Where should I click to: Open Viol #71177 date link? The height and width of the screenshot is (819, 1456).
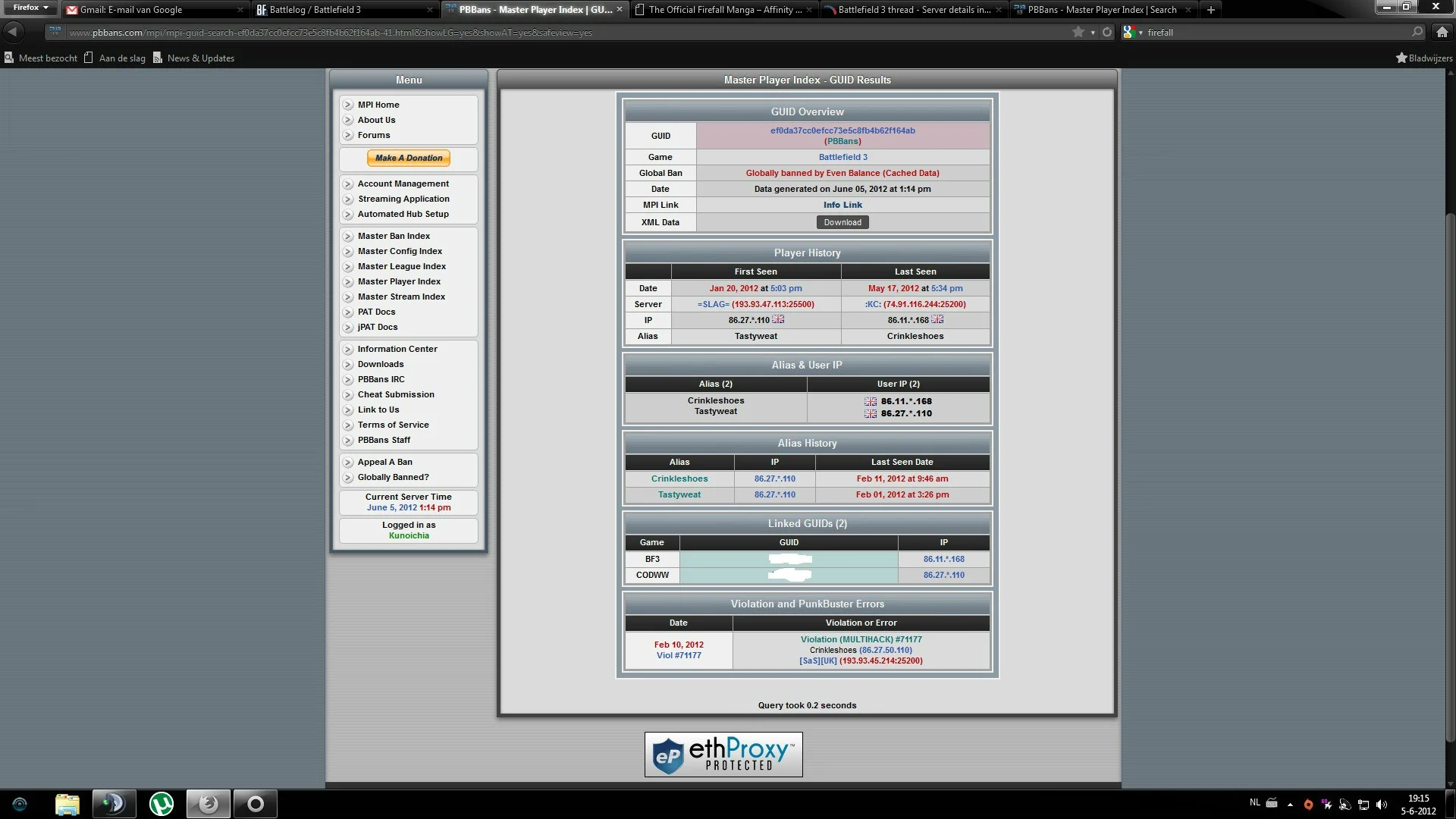[679, 655]
